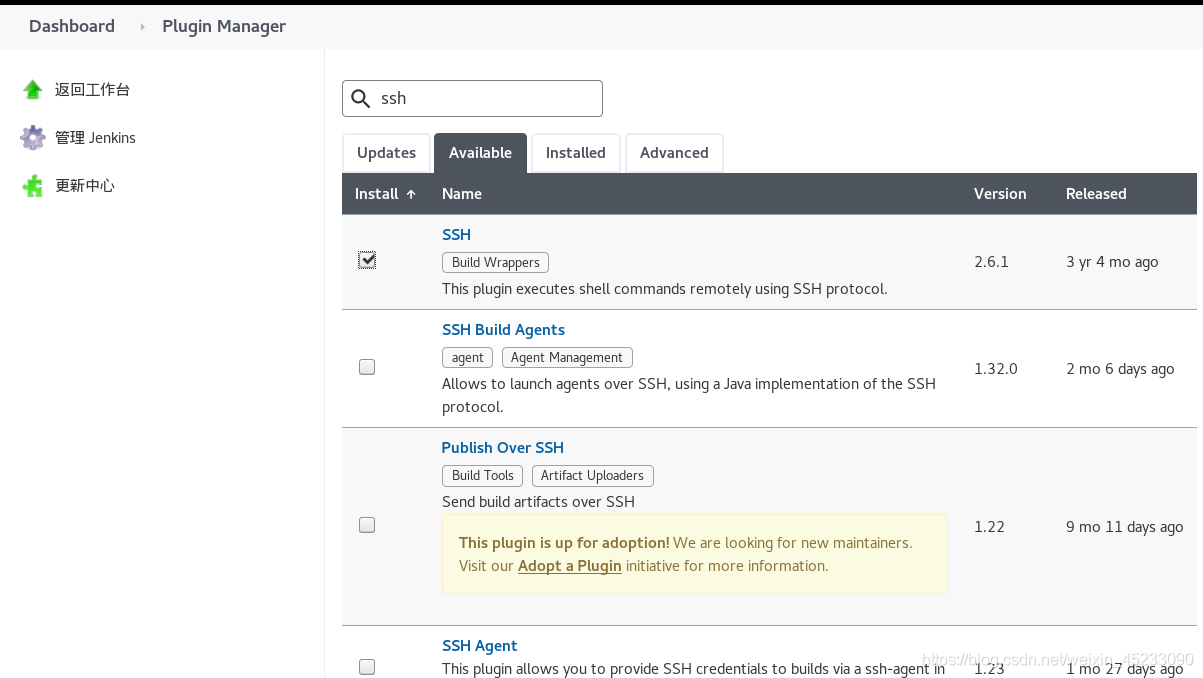This screenshot has width=1203, height=678.
Task: Click the green puzzle icon beside 更新中心
Action: click(33, 186)
